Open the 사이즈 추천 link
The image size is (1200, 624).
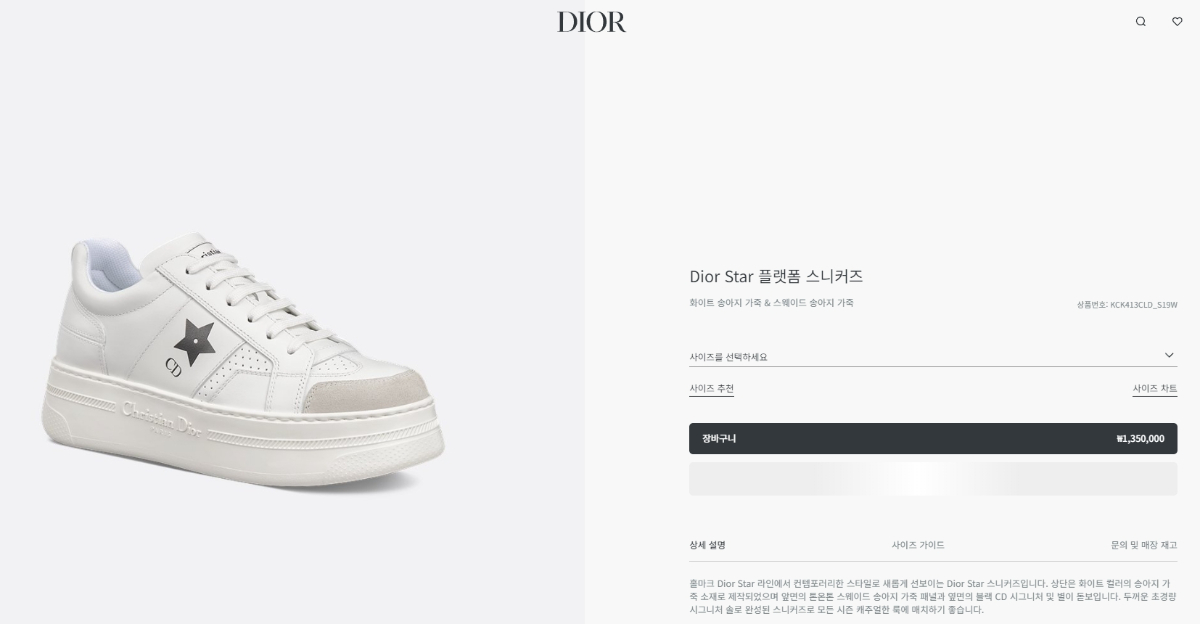pos(711,388)
